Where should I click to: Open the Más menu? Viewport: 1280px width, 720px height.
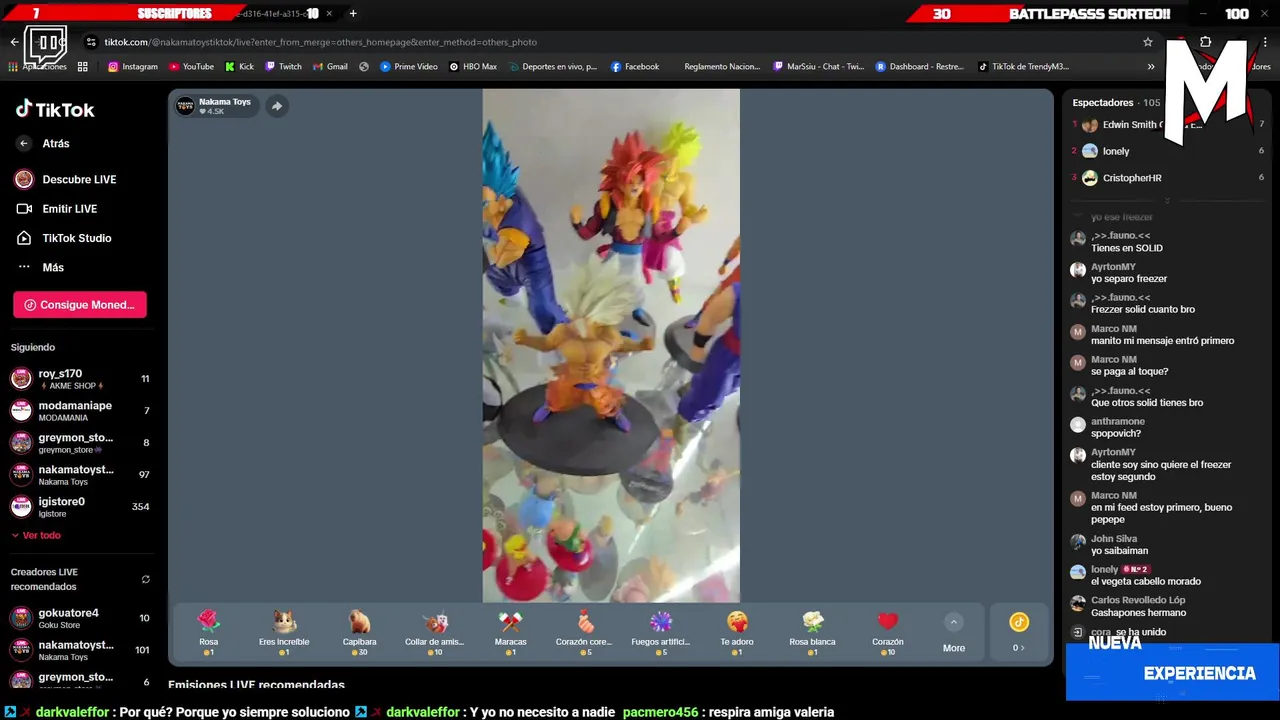click(41, 267)
